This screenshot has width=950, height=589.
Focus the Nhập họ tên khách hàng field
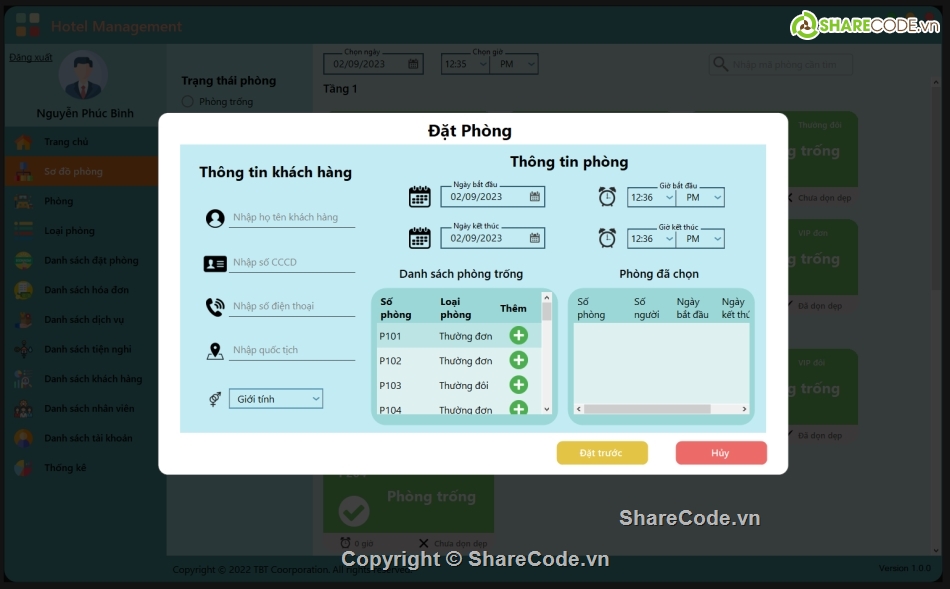(x=291, y=217)
